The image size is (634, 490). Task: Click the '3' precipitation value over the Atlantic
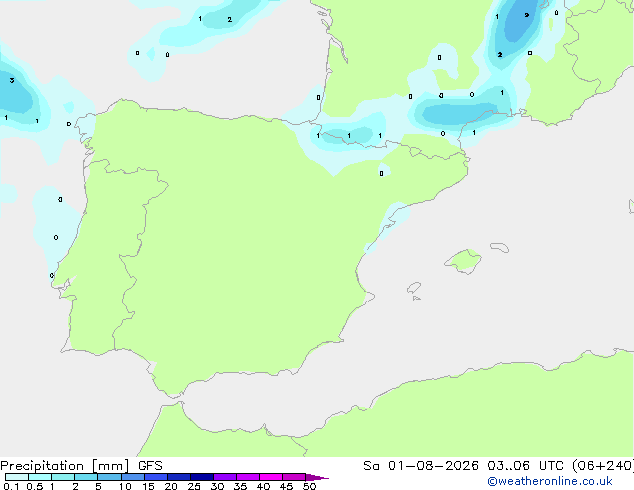tap(12, 80)
